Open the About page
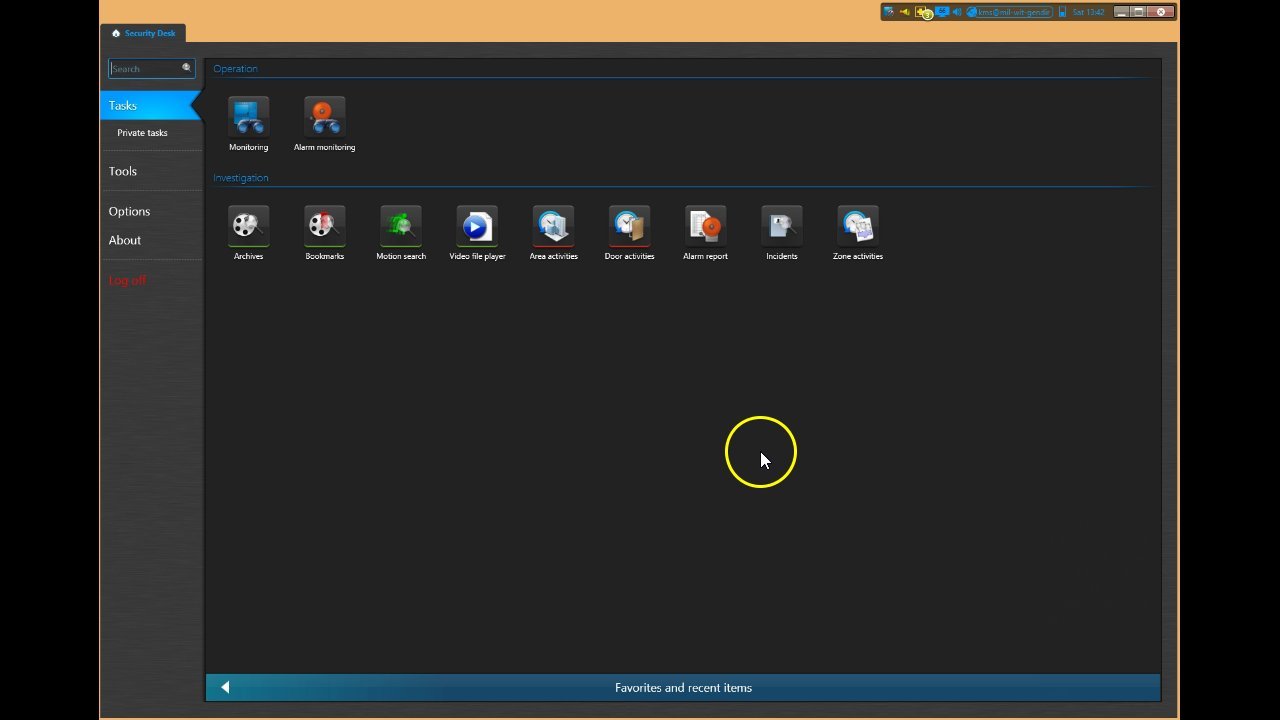This screenshot has height=720, width=1280. [125, 240]
